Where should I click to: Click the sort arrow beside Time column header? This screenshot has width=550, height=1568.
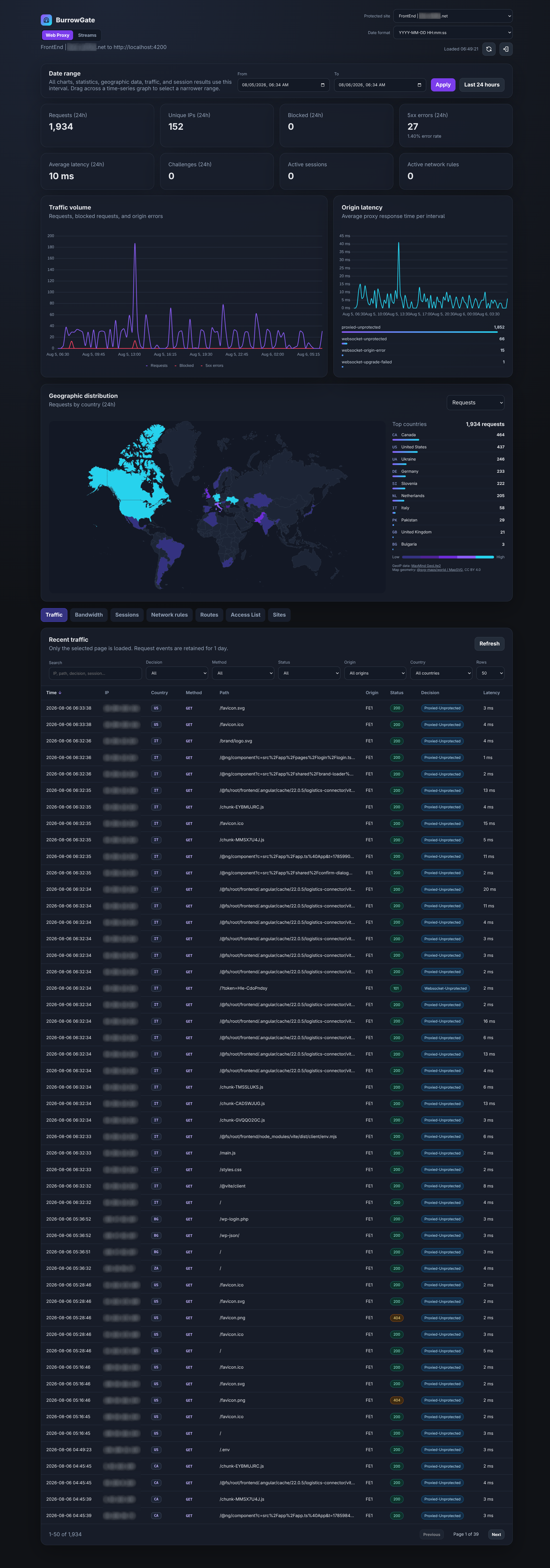click(x=60, y=693)
